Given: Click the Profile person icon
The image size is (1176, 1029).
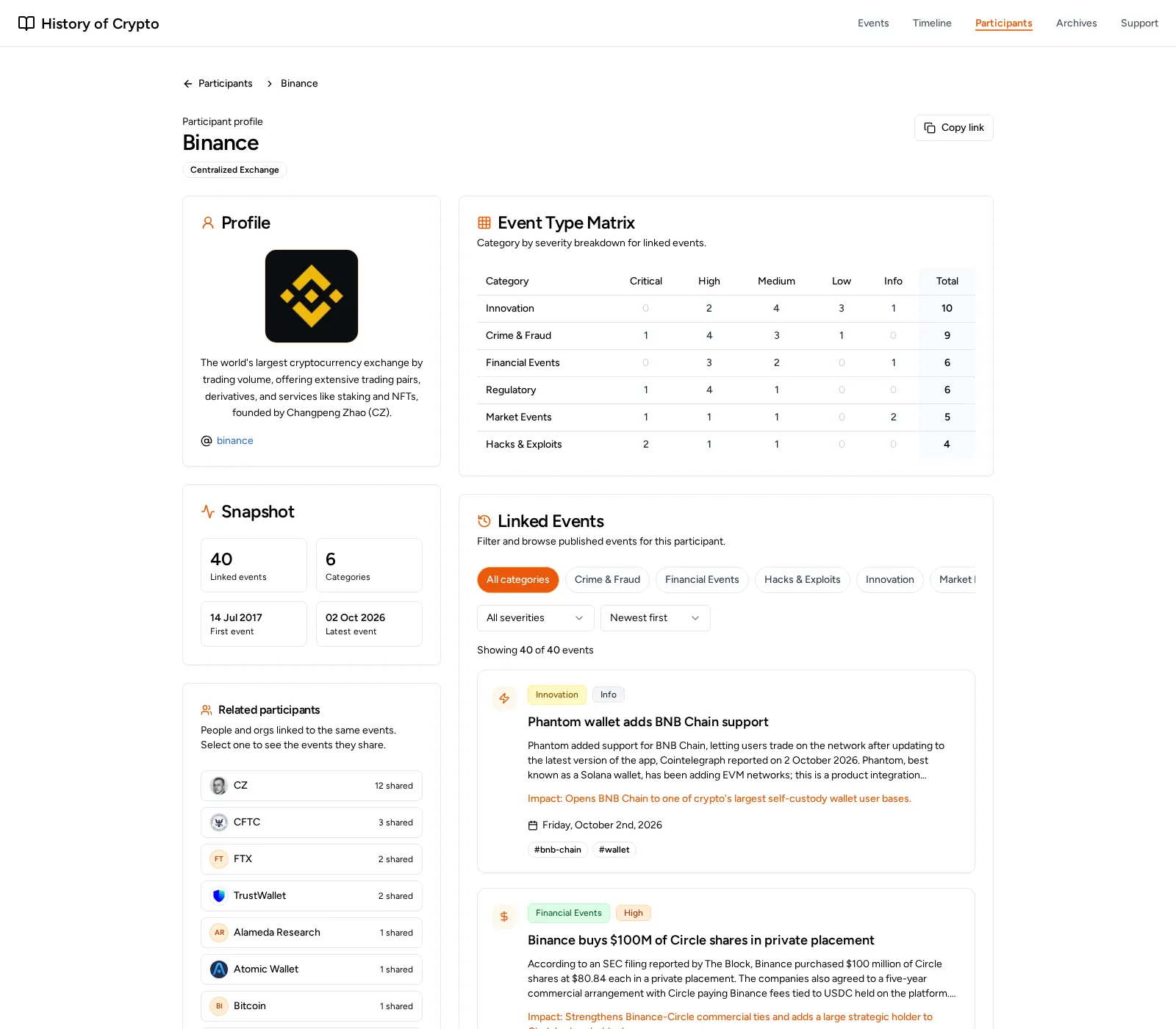Looking at the screenshot, I should coord(208,223).
